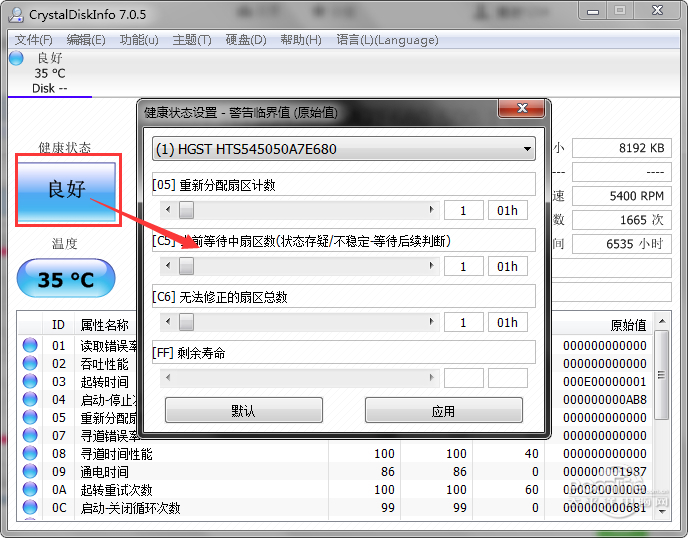Click the 应用 apply button
This screenshot has height=538, width=688.
tap(444, 410)
